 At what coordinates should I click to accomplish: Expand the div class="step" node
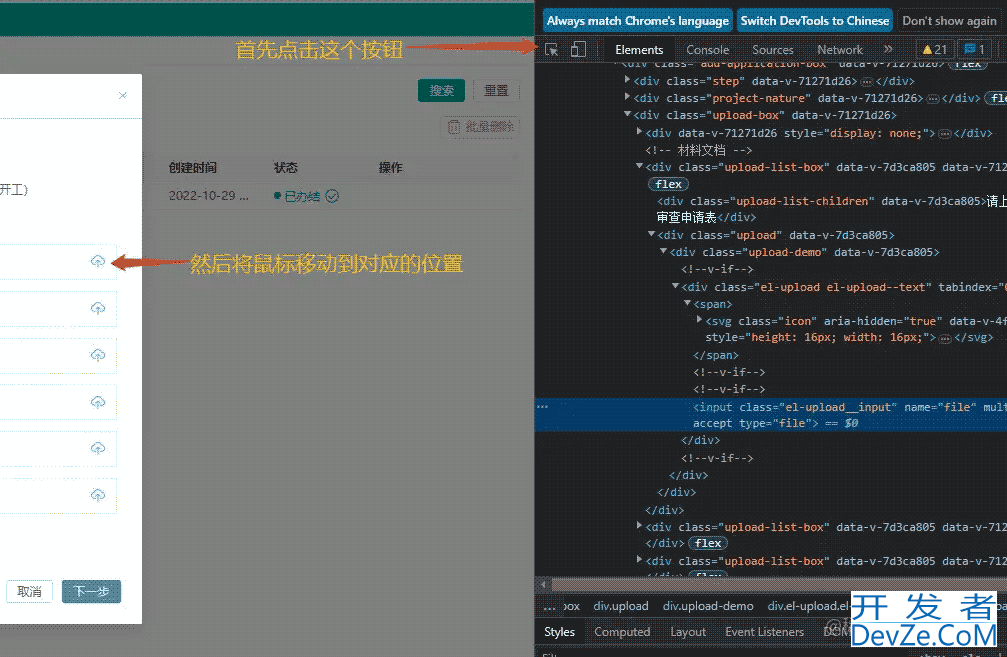coord(627,80)
